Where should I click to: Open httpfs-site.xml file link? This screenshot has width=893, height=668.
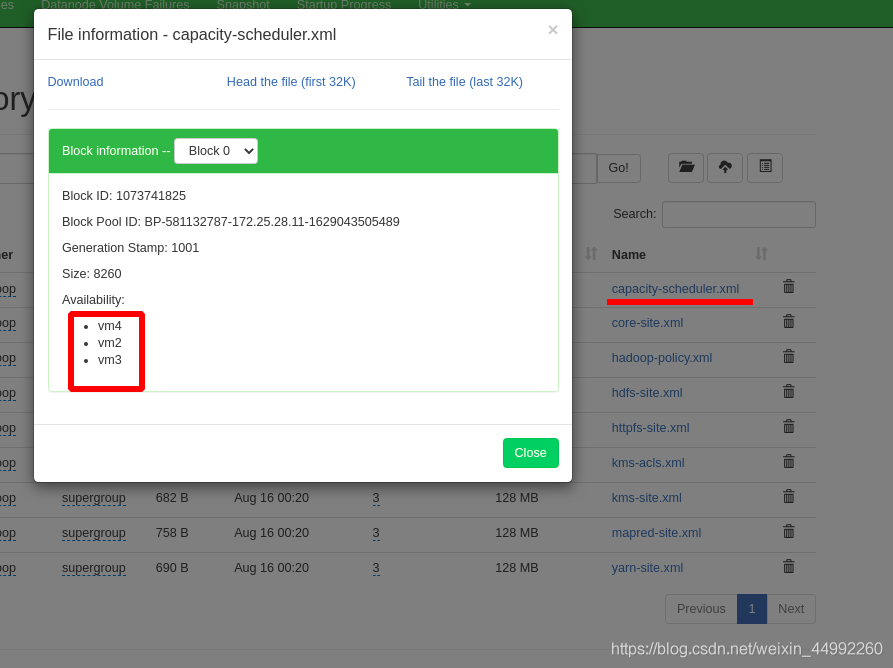point(650,428)
